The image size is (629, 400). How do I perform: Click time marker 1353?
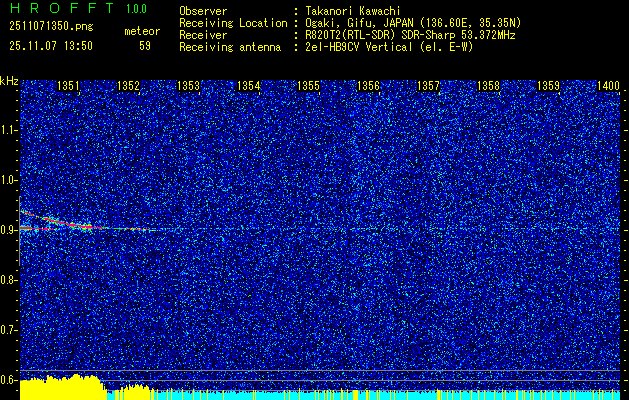click(x=189, y=86)
